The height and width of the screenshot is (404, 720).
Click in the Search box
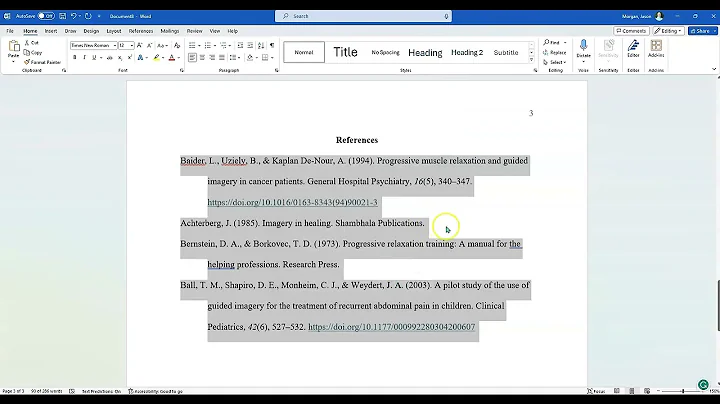363,16
